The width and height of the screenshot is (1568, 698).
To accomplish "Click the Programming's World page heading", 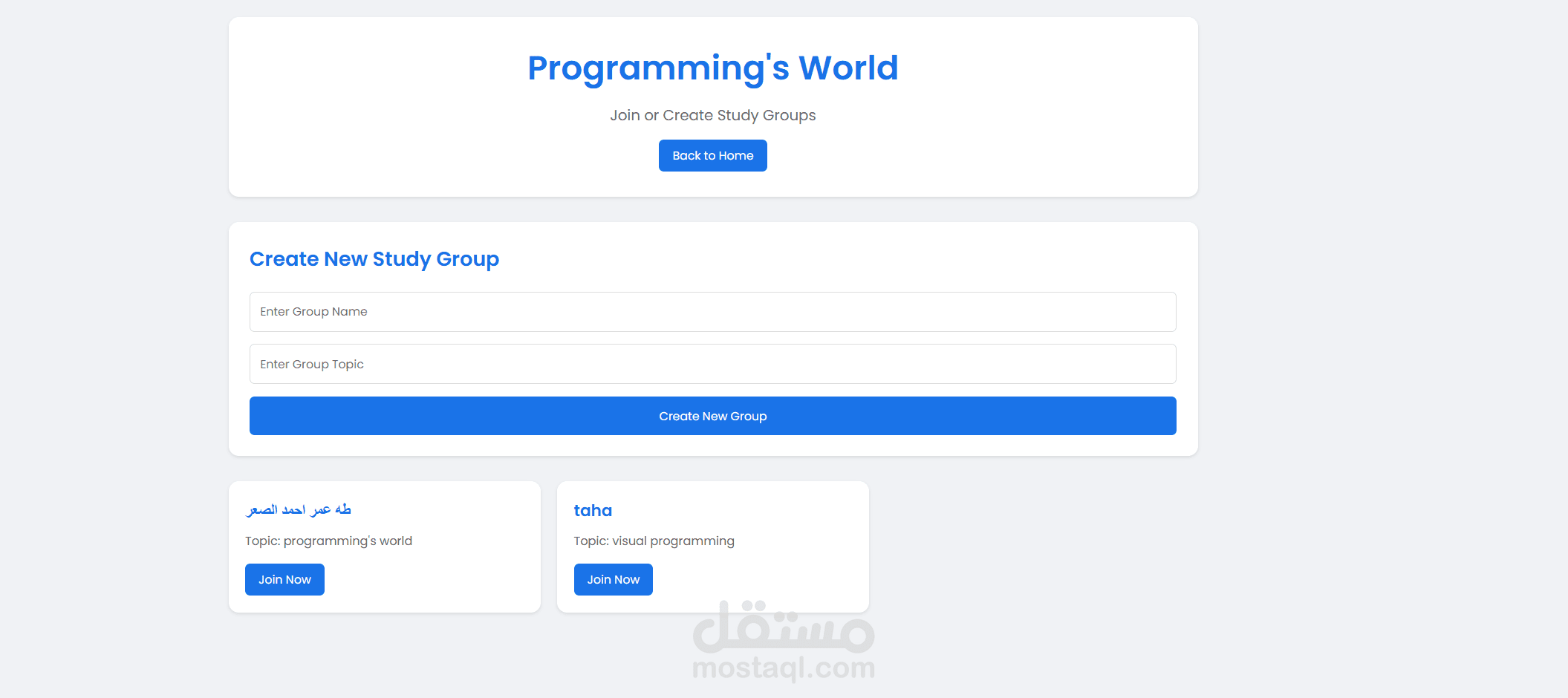I will tap(712, 68).
